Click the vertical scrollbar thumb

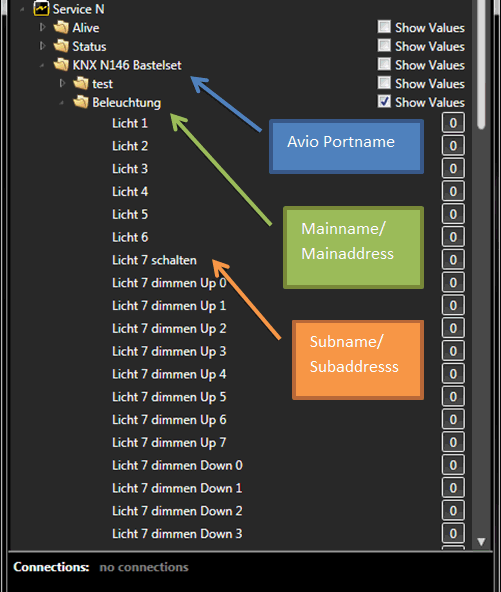[x=481, y=64]
